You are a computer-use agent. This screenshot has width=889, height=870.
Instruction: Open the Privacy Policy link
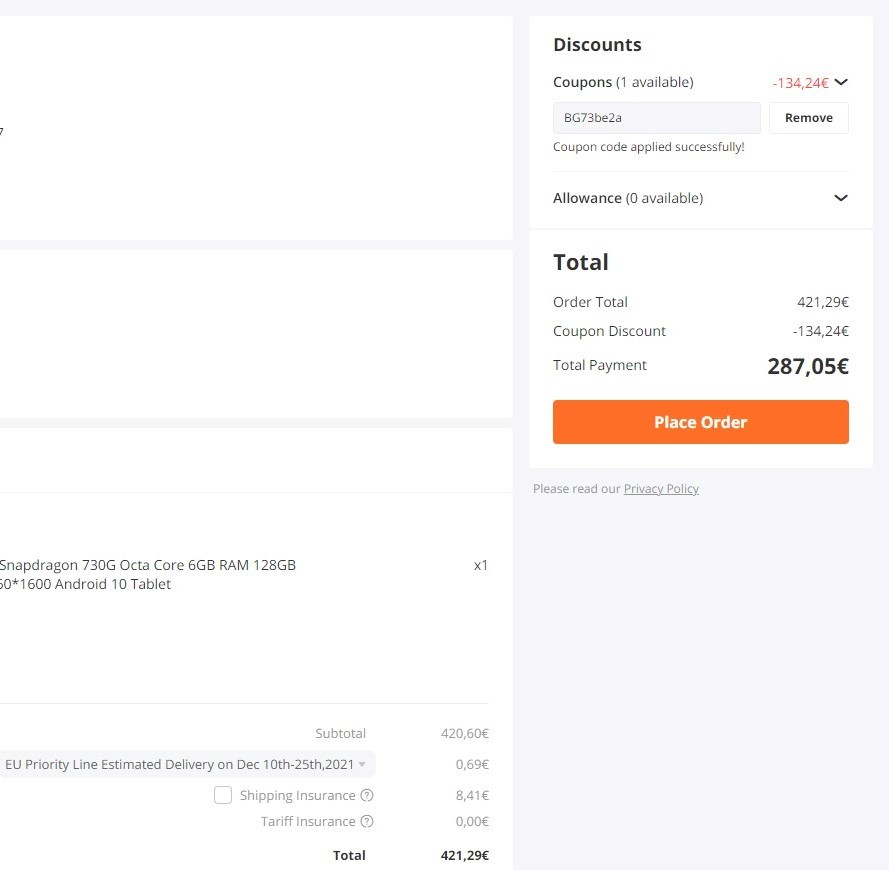point(661,489)
